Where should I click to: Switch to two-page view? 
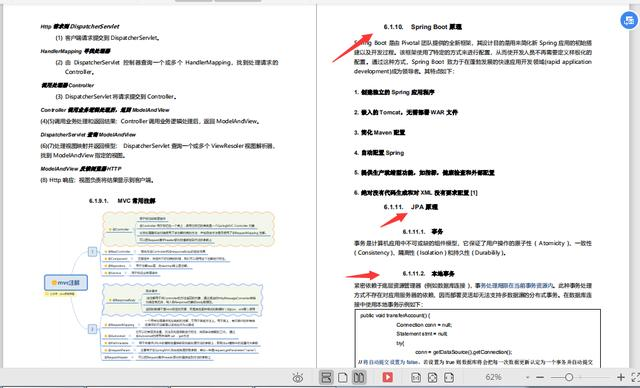(x=359, y=377)
